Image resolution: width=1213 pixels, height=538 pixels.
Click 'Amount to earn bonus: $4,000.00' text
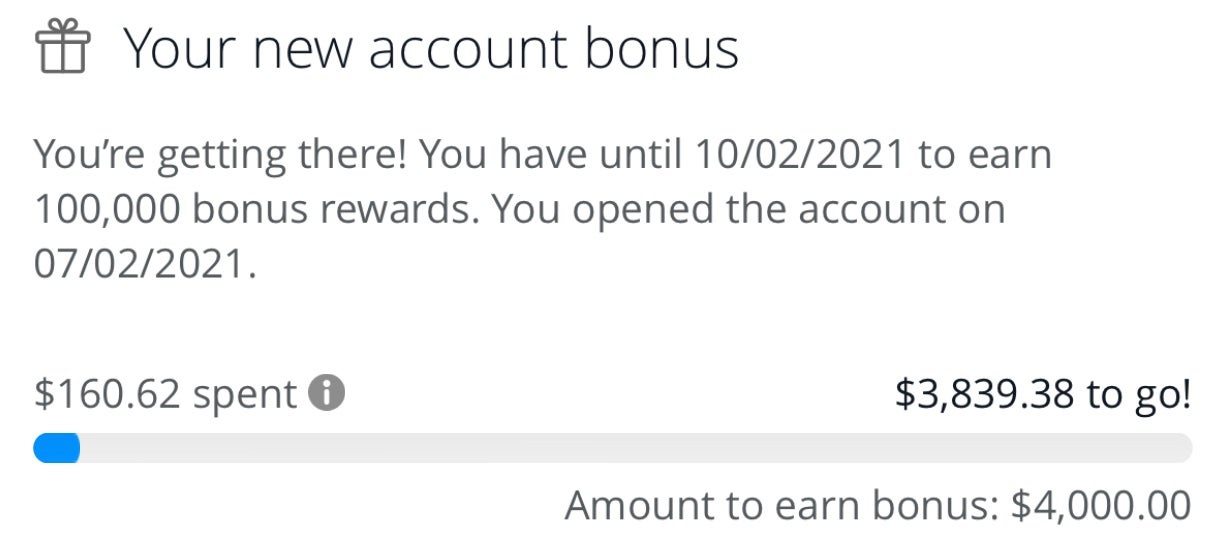(877, 505)
